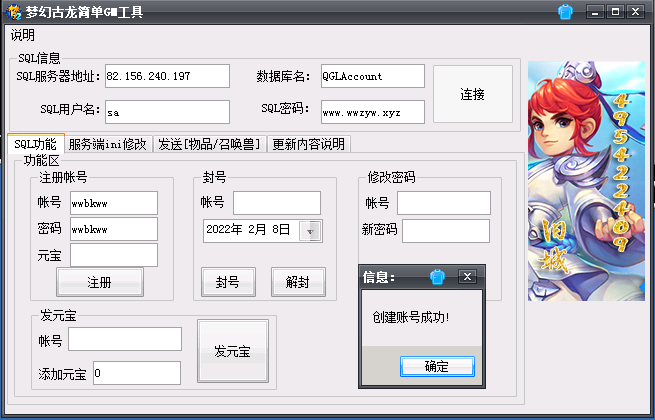Click the app logo icon in title bar
This screenshot has height=420, width=655.
[x=13, y=12]
